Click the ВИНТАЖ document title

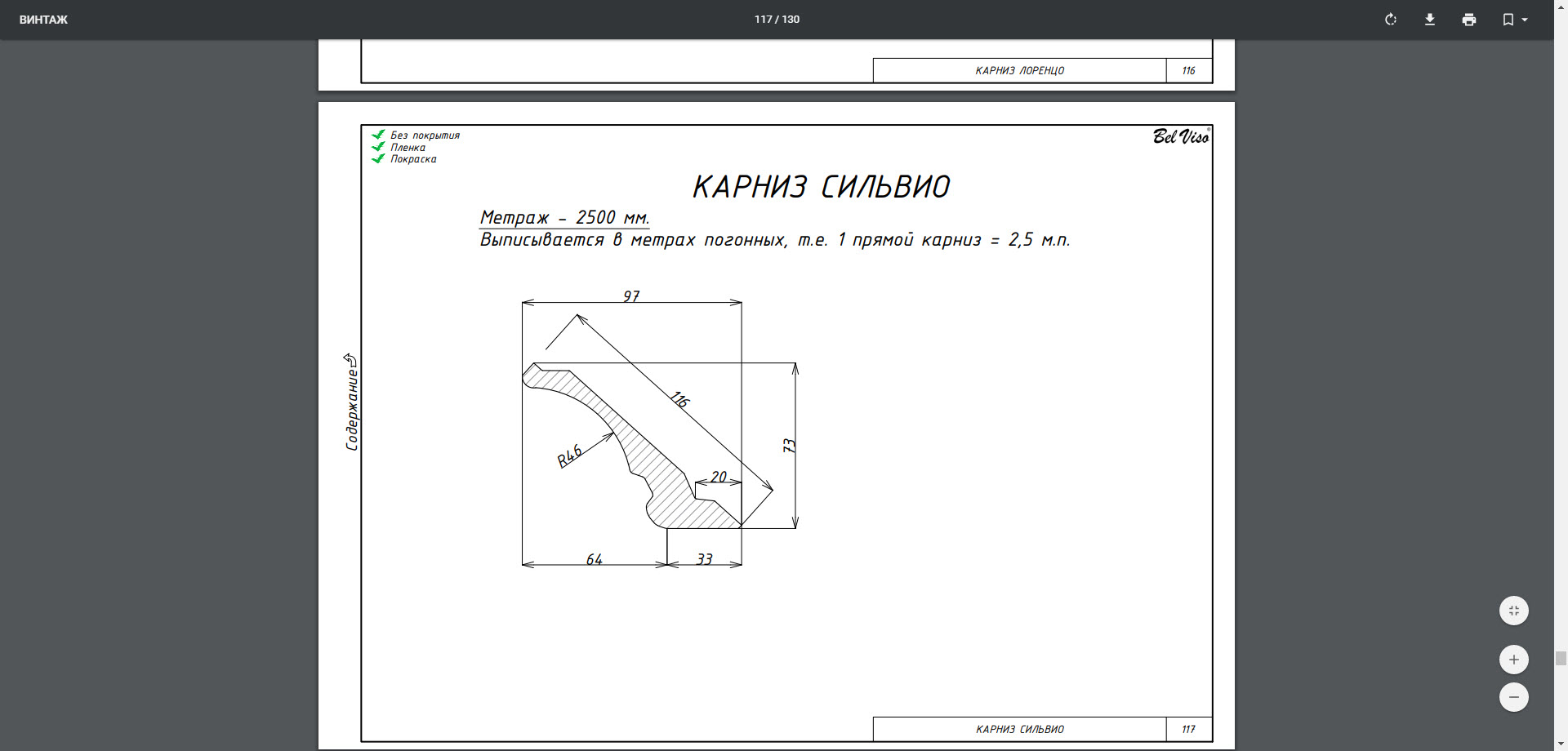click(43, 20)
